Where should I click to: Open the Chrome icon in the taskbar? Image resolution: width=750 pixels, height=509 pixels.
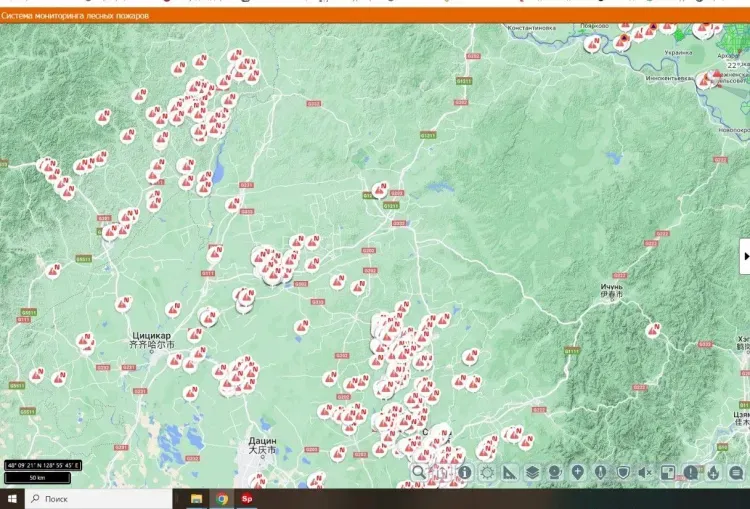point(221,498)
